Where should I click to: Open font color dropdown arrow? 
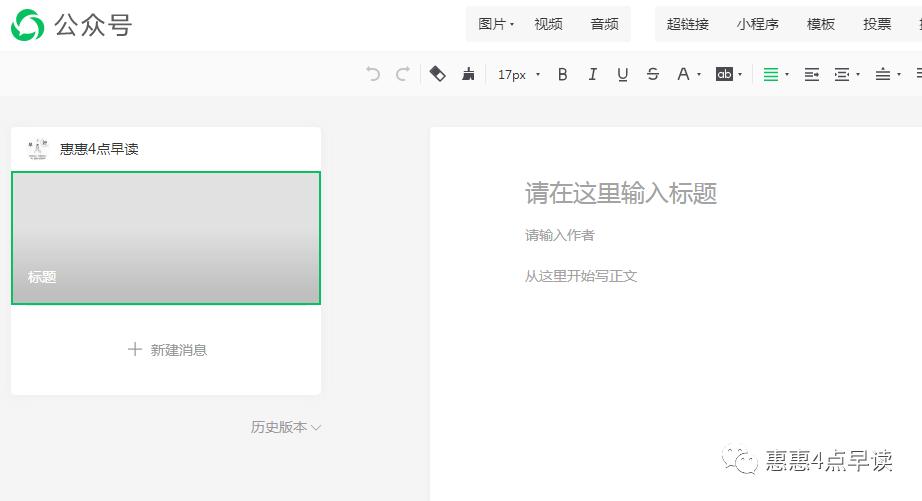[x=699, y=75]
